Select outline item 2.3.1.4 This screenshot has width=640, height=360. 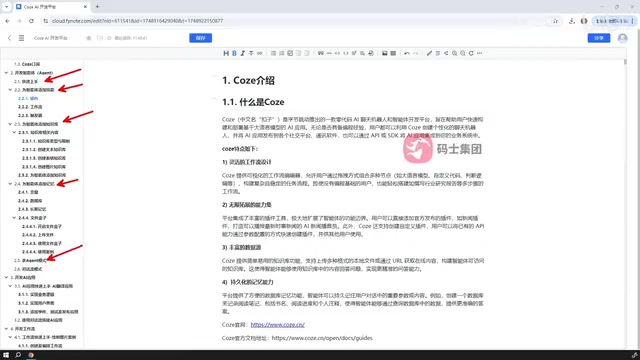click(x=44, y=167)
